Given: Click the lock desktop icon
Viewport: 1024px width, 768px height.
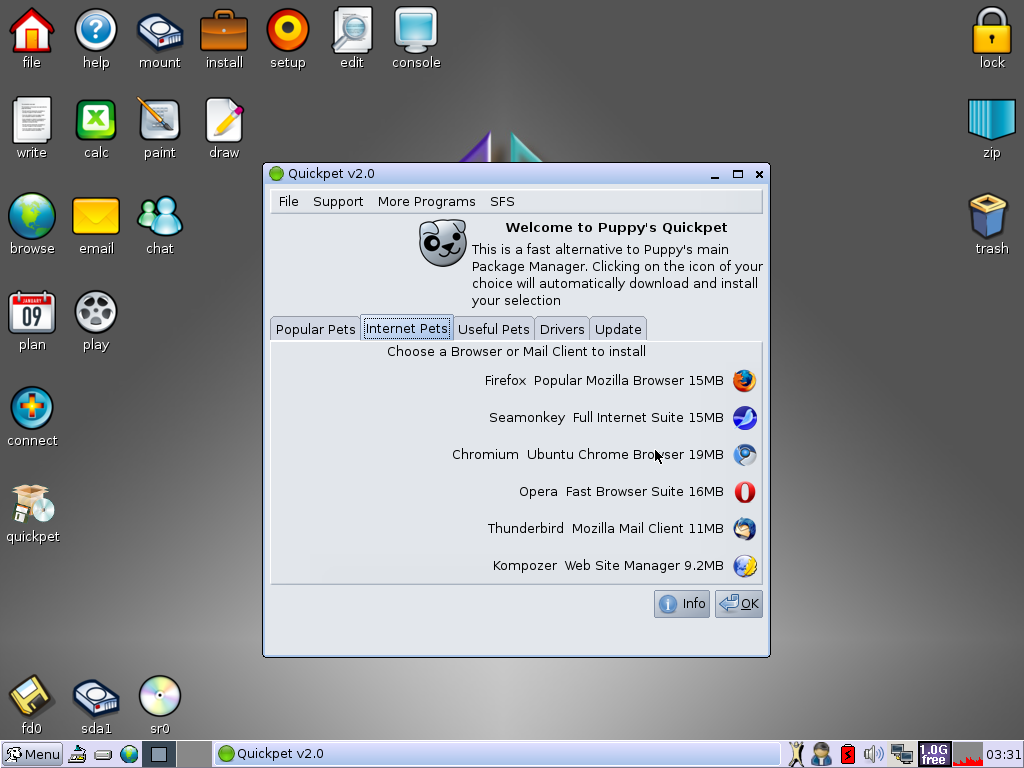Looking at the screenshot, I should [x=991, y=38].
